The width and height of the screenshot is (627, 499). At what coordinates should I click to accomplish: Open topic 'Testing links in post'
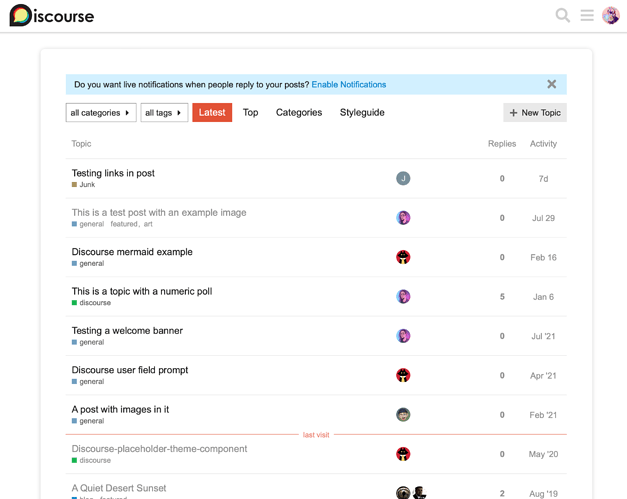click(113, 173)
